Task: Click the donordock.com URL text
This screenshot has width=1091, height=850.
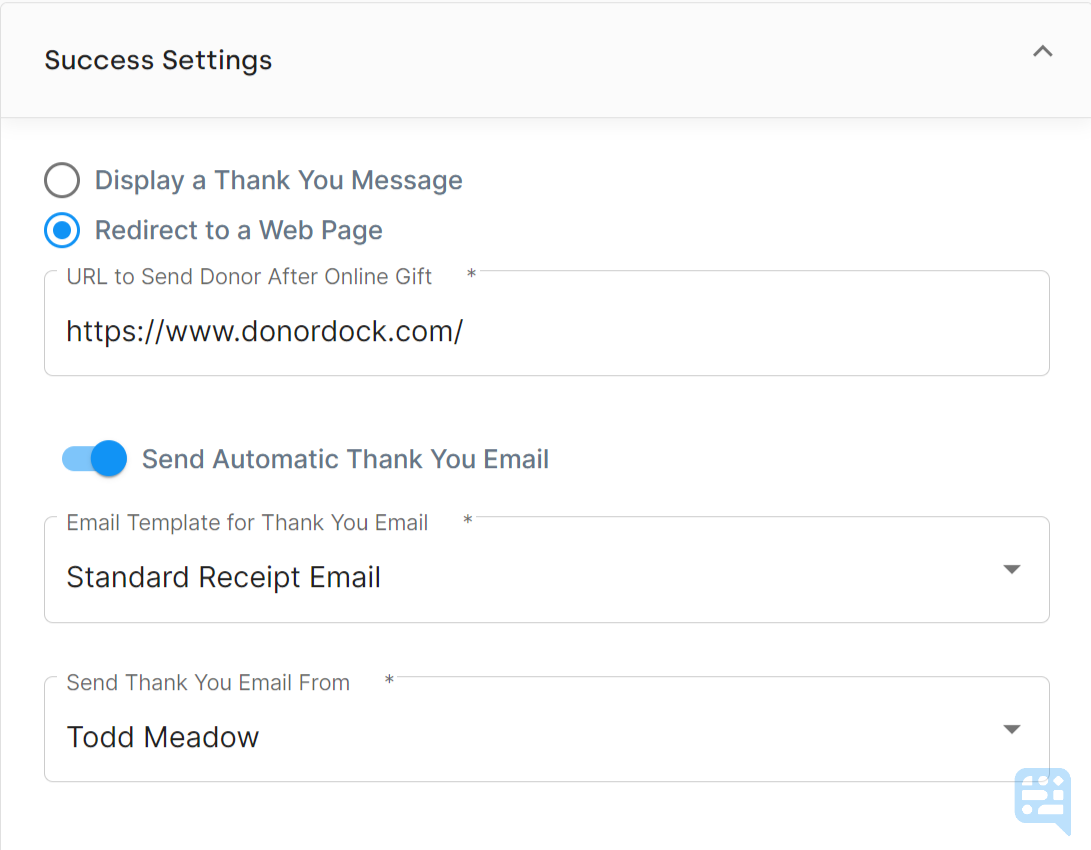Action: pos(264,331)
